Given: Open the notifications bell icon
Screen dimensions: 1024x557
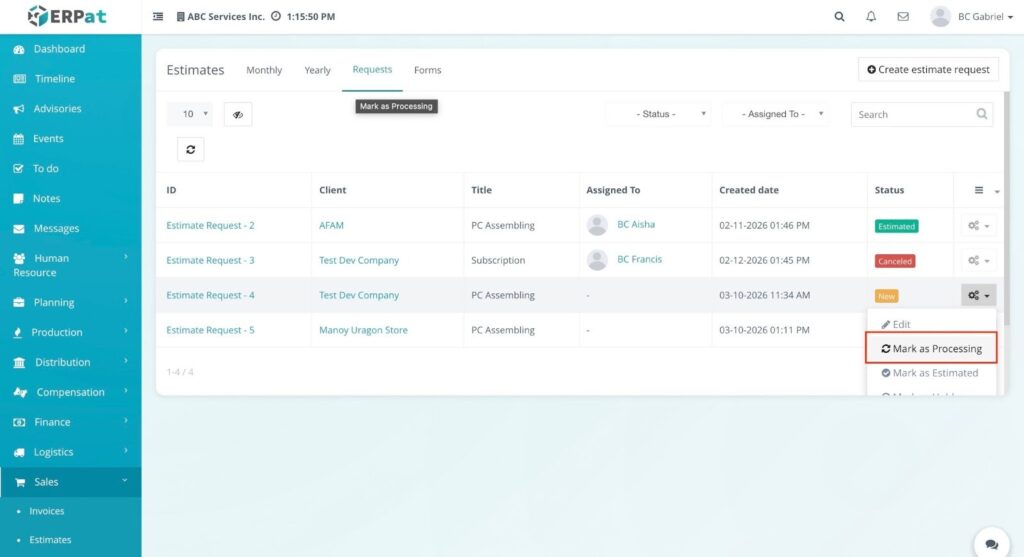Looking at the screenshot, I should pyautogui.click(x=871, y=17).
